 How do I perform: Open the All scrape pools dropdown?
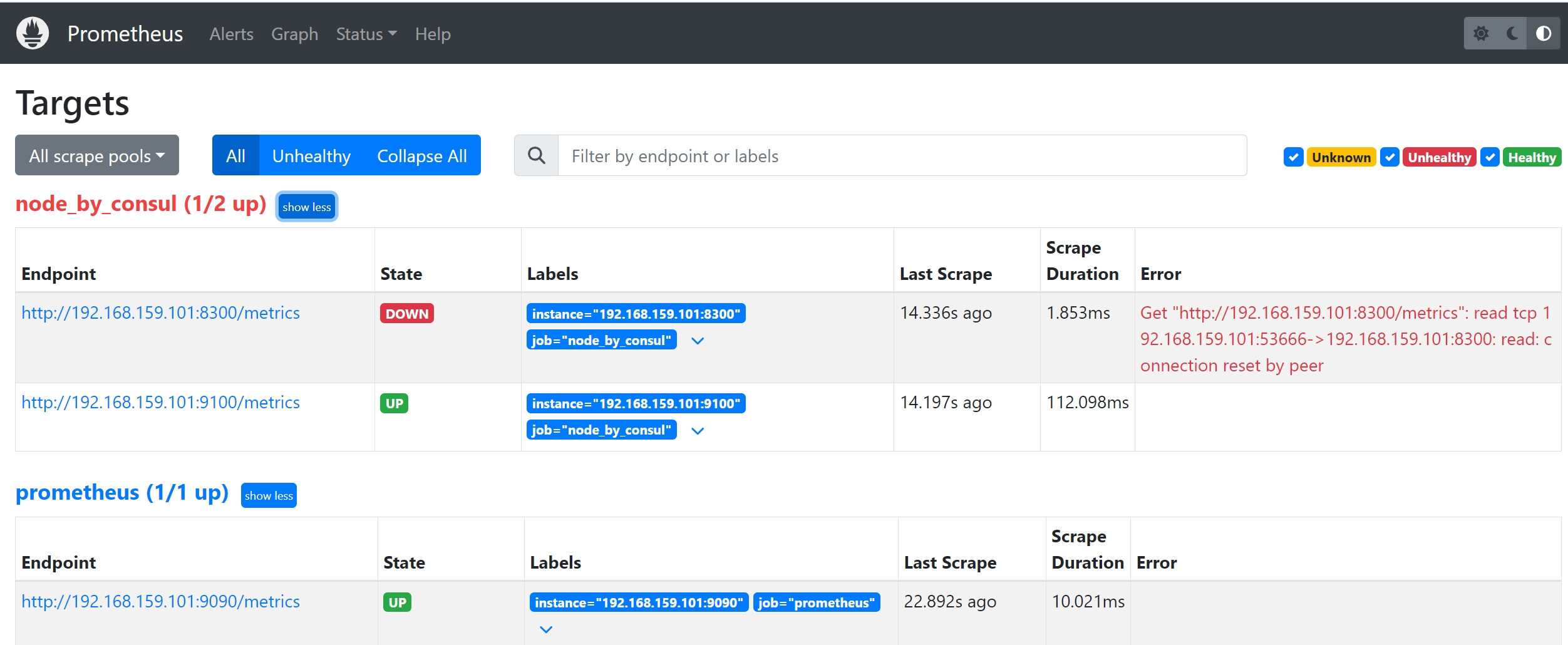tap(97, 155)
